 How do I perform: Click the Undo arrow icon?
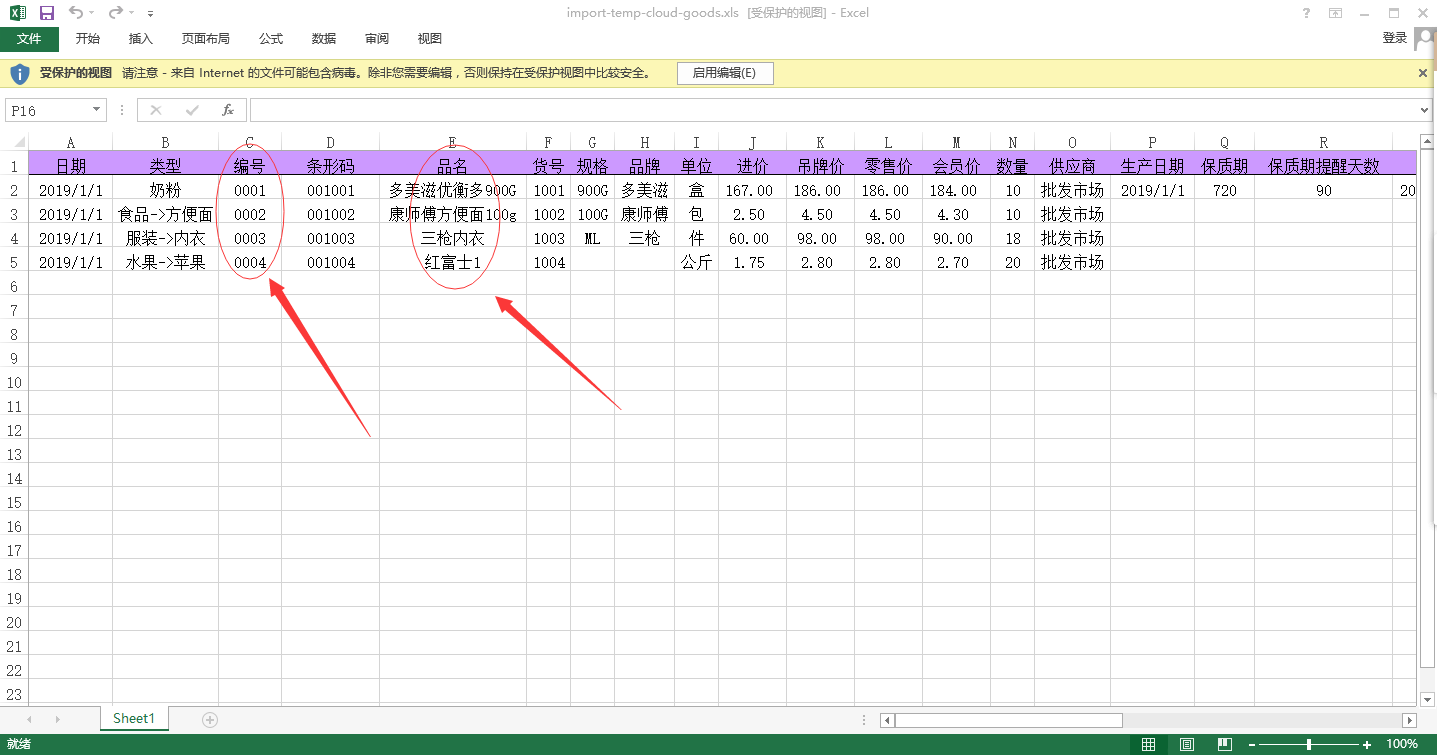point(76,13)
